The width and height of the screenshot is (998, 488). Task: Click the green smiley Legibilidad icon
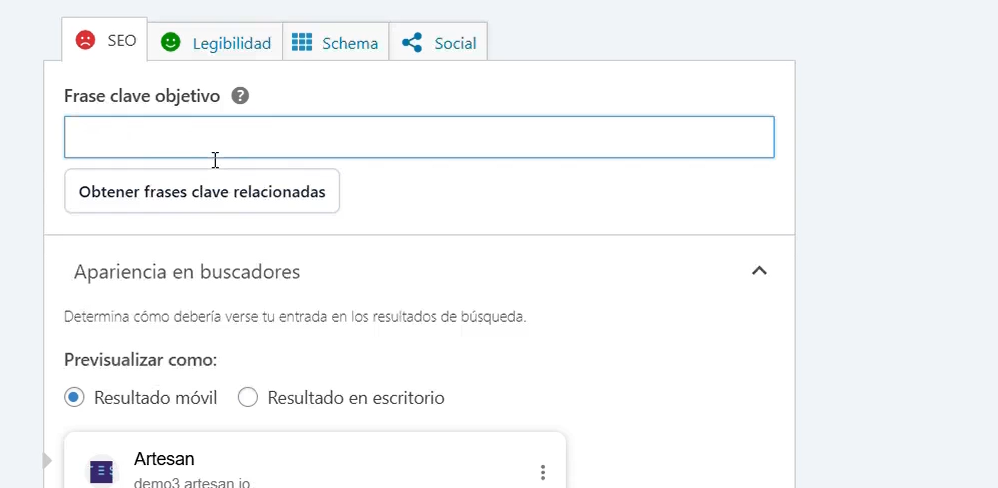tap(171, 42)
